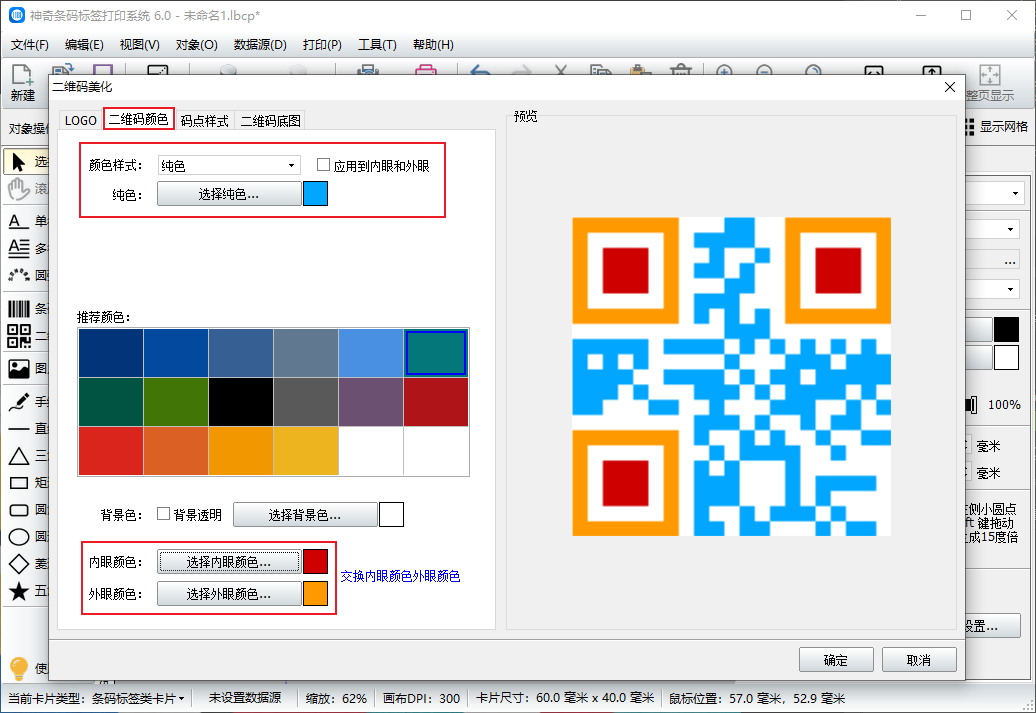Open the 对象(O) menu
This screenshot has width=1036, height=713.
tap(196, 45)
